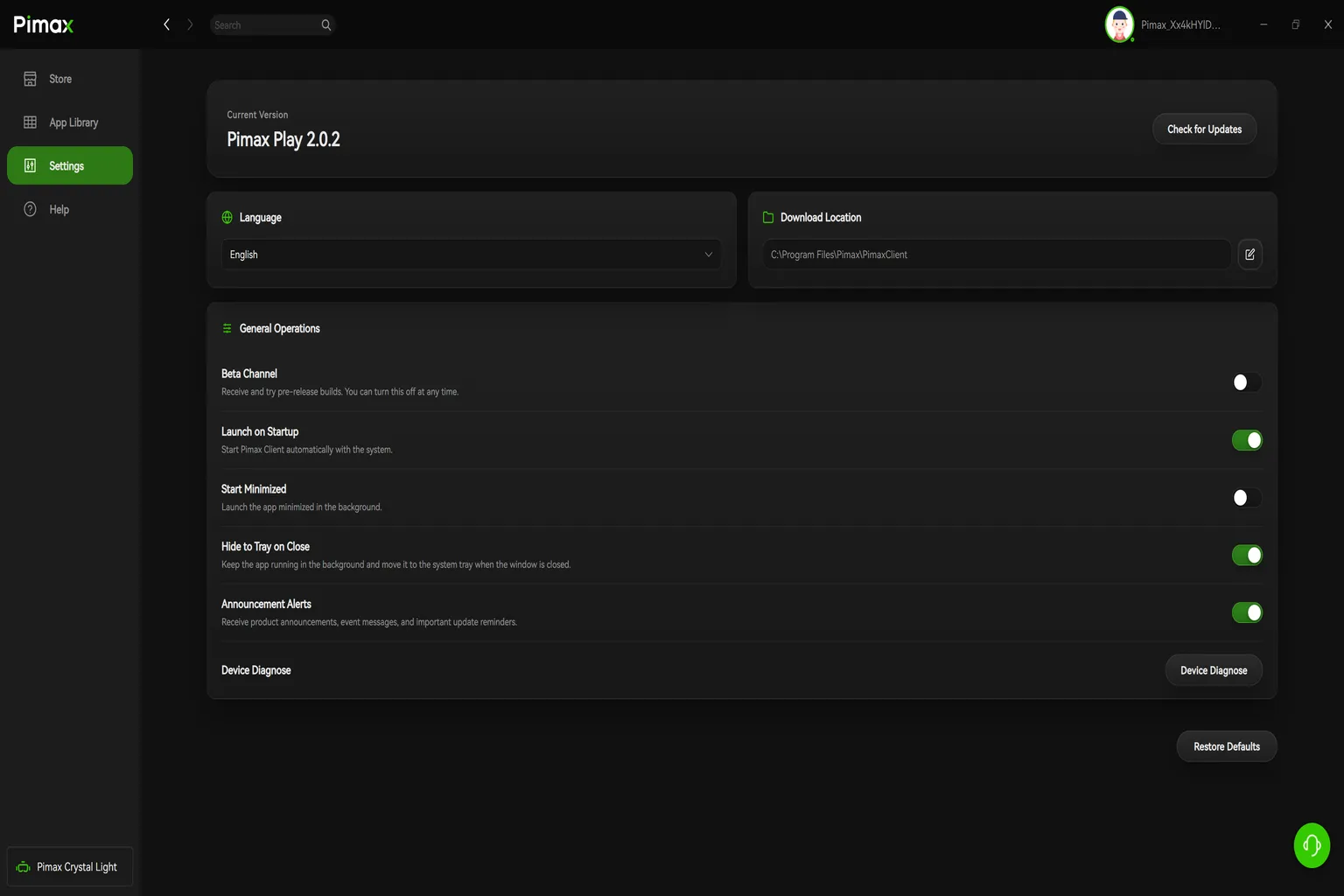Click the headset icon beside Pimax Crystal Light
This screenshot has height=896, width=1344.
coord(23,867)
